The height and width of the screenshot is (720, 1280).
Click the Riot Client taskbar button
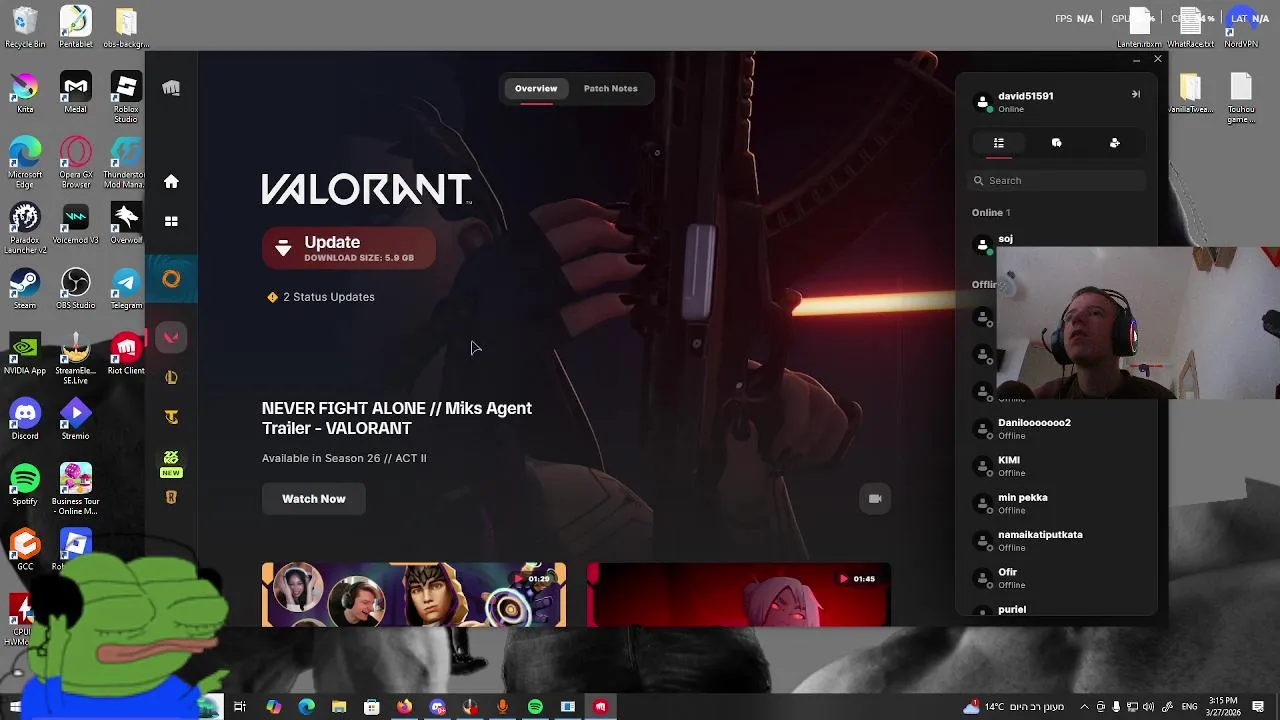click(x=600, y=707)
